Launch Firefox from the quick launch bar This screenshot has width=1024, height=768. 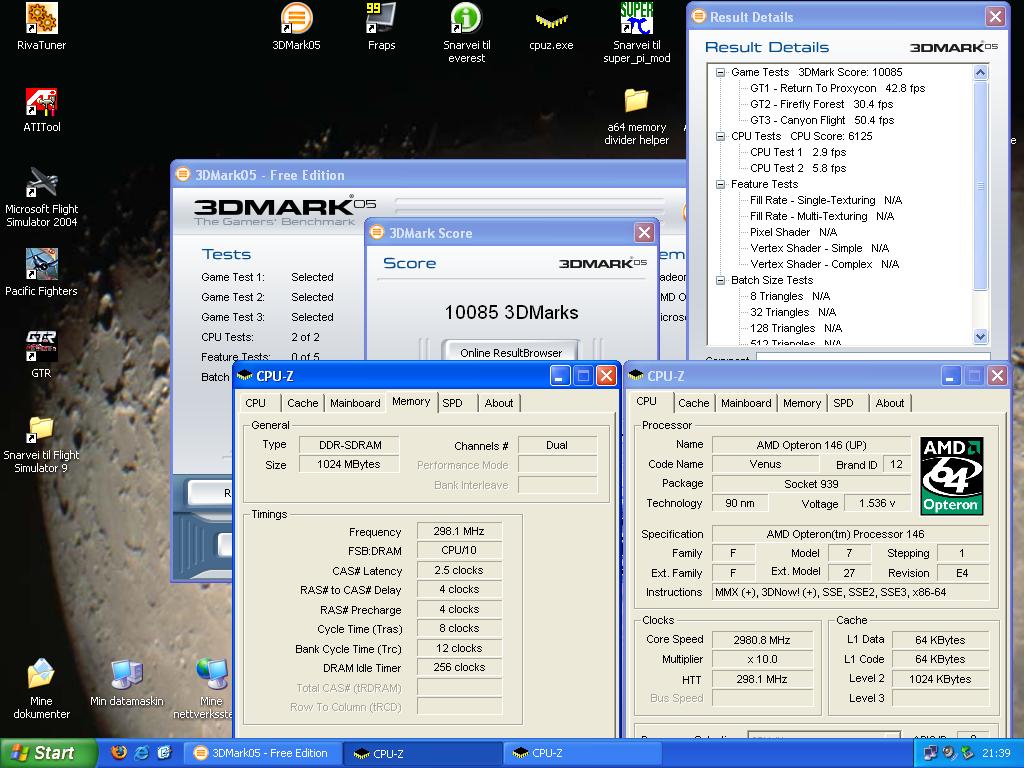pyautogui.click(x=119, y=753)
